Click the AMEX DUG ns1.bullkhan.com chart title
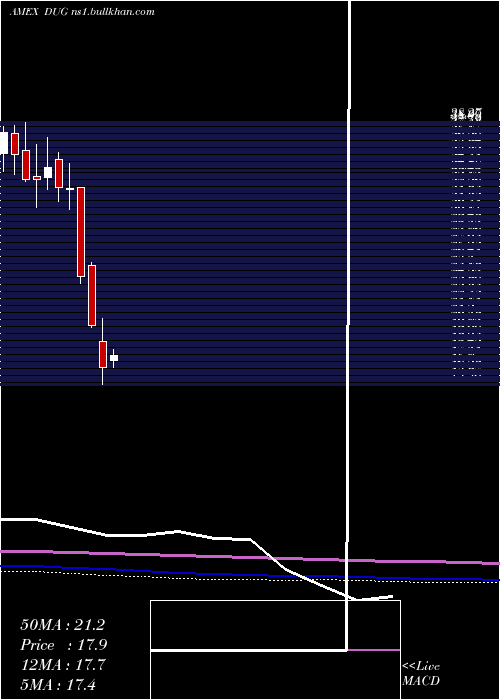Image resolution: width=500 pixels, height=700 pixels. click(x=82, y=12)
